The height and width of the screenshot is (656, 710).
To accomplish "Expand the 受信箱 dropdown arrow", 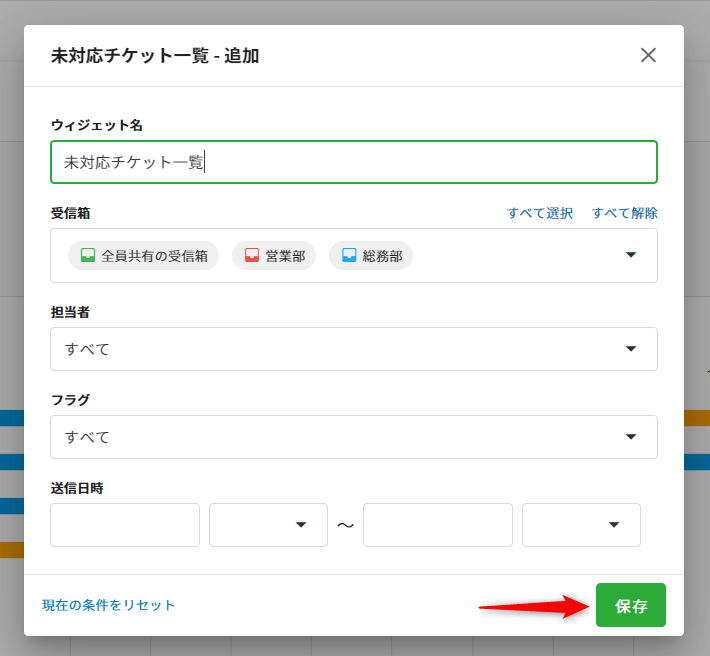I will tap(631, 255).
